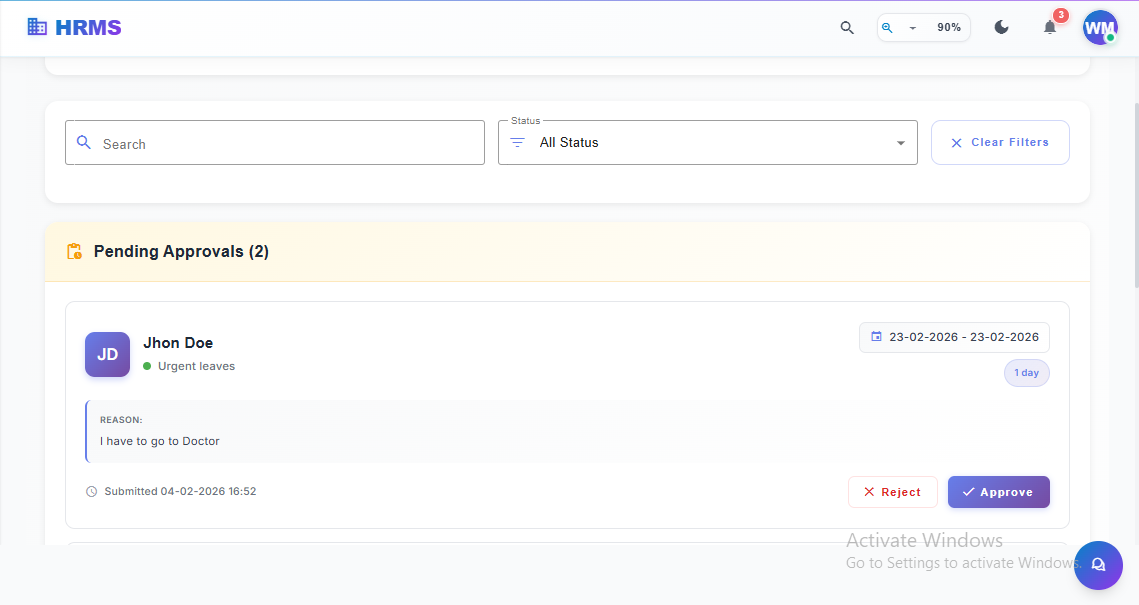Reject Jhon Doe's leave request
The width and height of the screenshot is (1139, 605).
[893, 492]
